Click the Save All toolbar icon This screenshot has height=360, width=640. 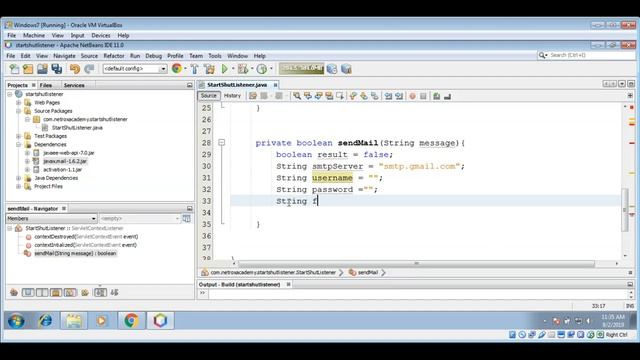[x=56, y=69]
